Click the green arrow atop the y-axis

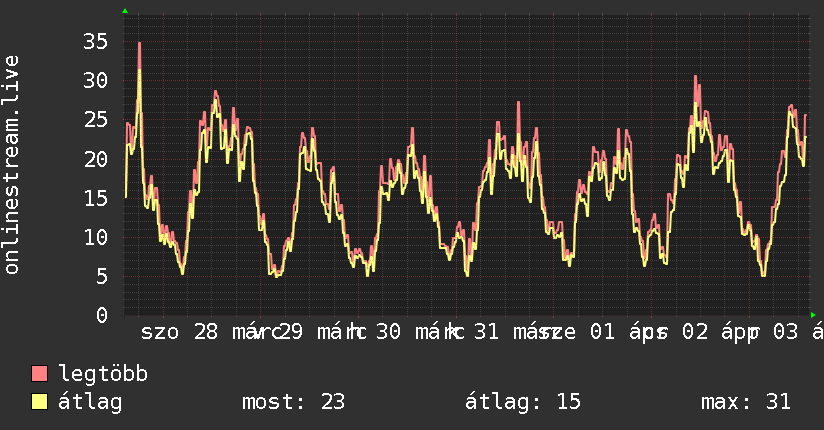(125, 11)
